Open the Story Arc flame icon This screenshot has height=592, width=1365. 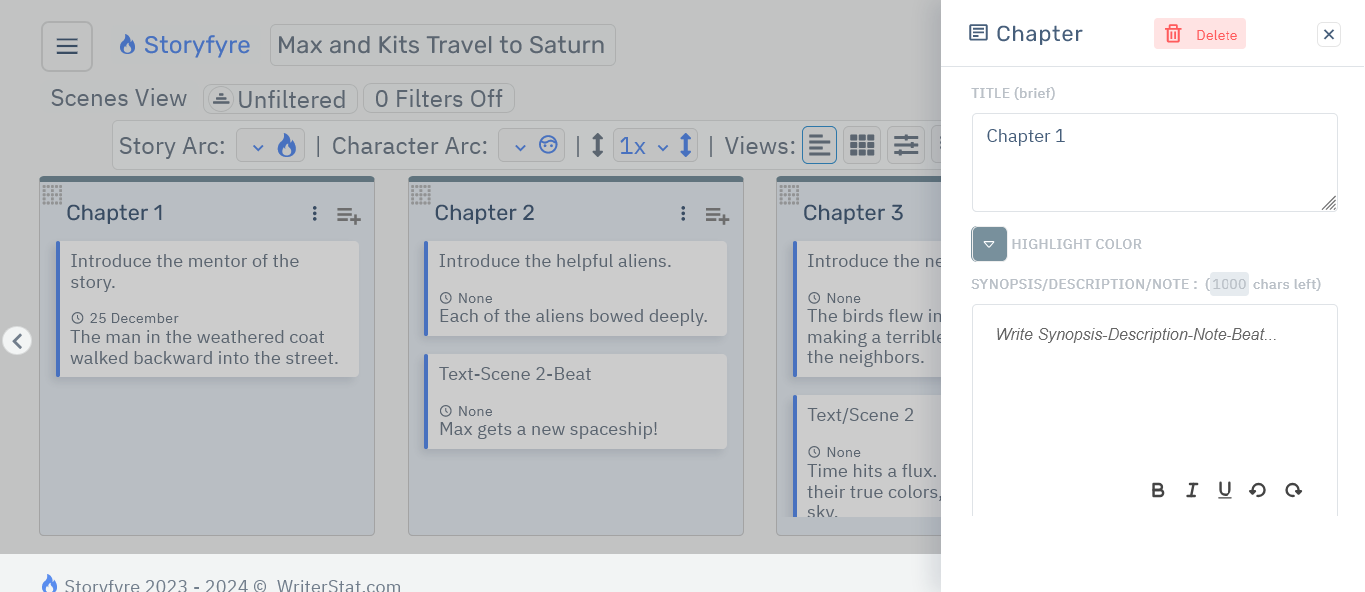coord(286,145)
